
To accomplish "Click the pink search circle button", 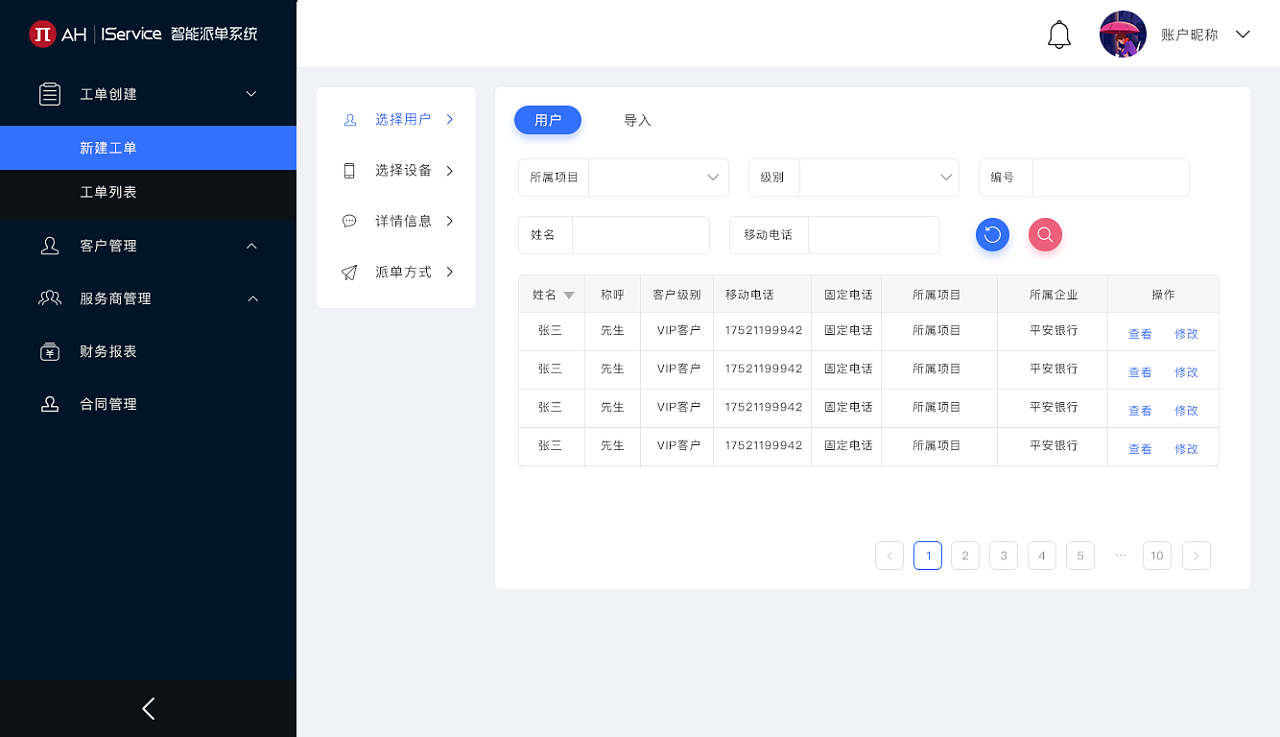I will click(1044, 234).
